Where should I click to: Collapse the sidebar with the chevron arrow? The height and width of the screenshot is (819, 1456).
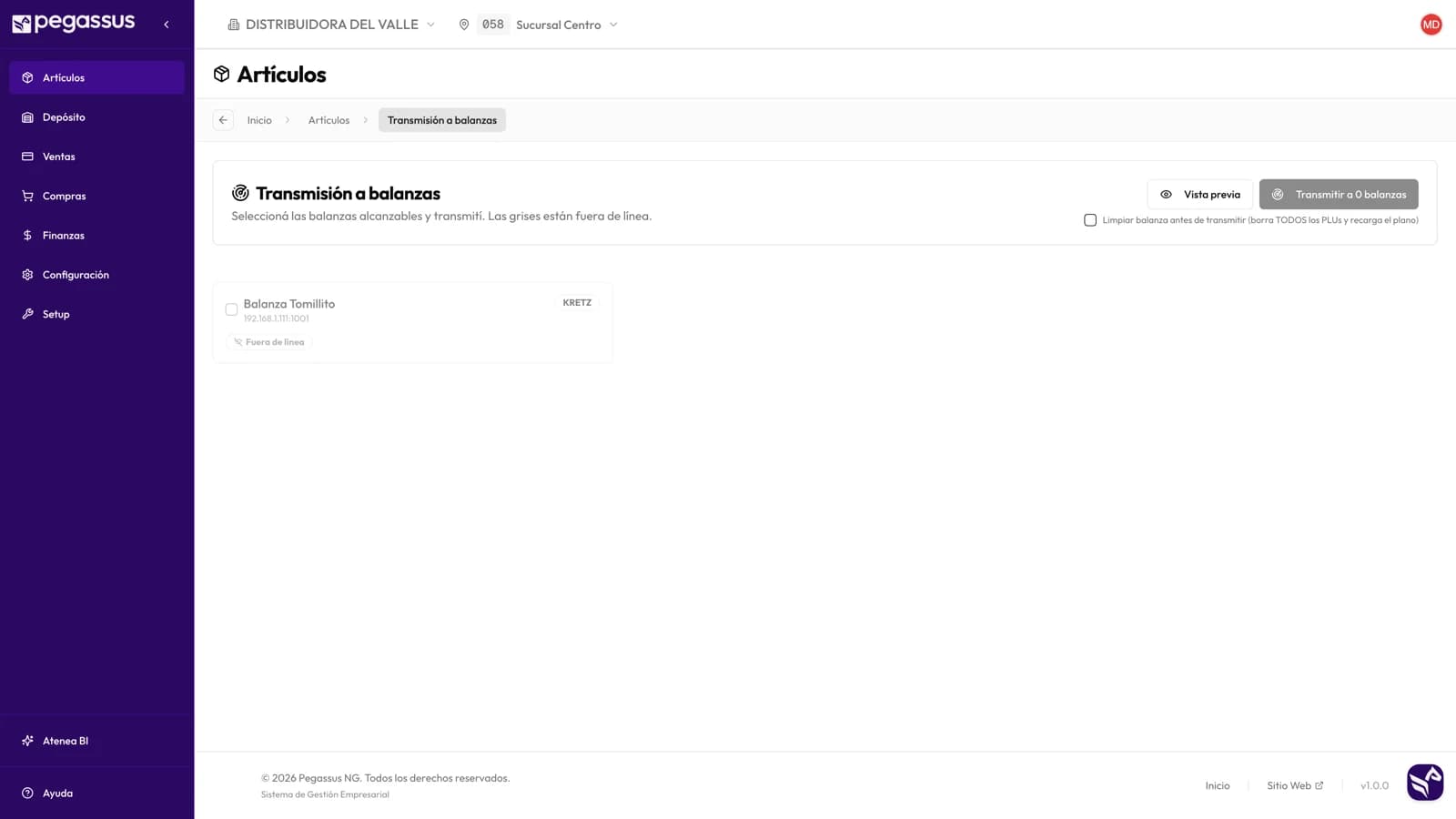tap(166, 25)
